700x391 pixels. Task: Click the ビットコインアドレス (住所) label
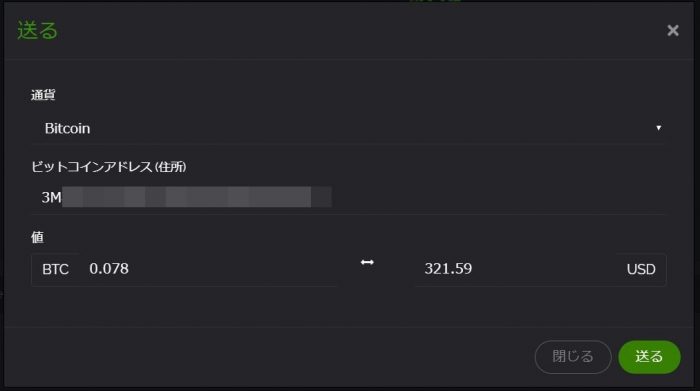(109, 167)
